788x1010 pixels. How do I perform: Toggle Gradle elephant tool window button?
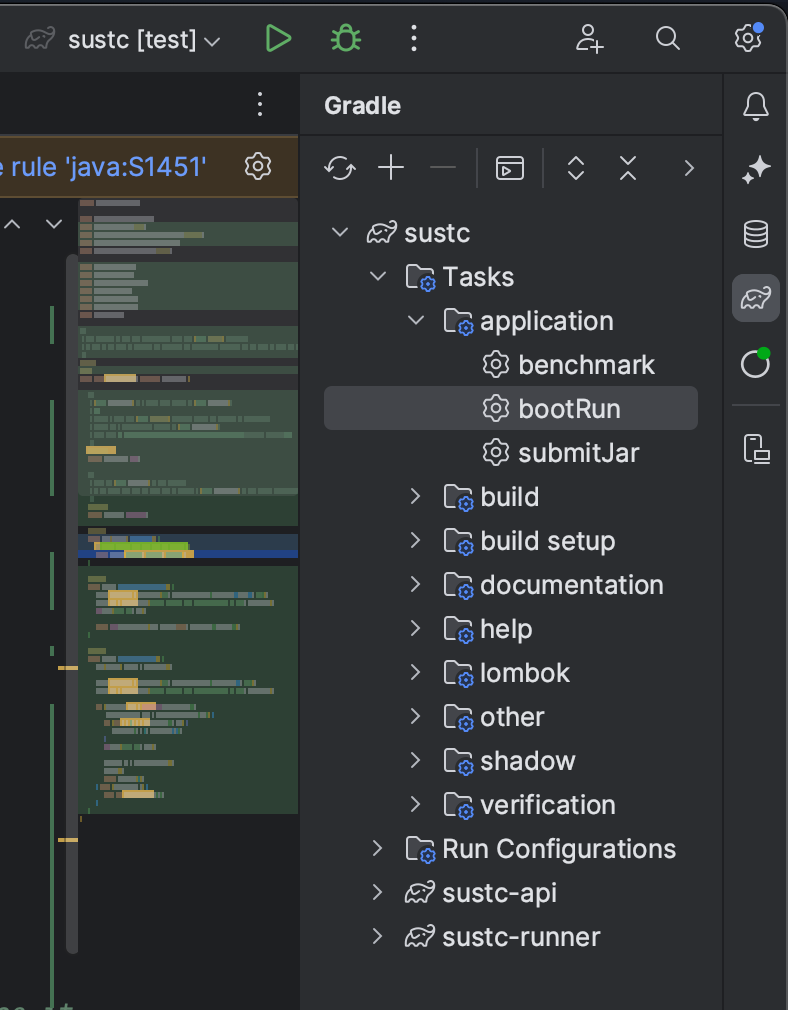point(756,298)
